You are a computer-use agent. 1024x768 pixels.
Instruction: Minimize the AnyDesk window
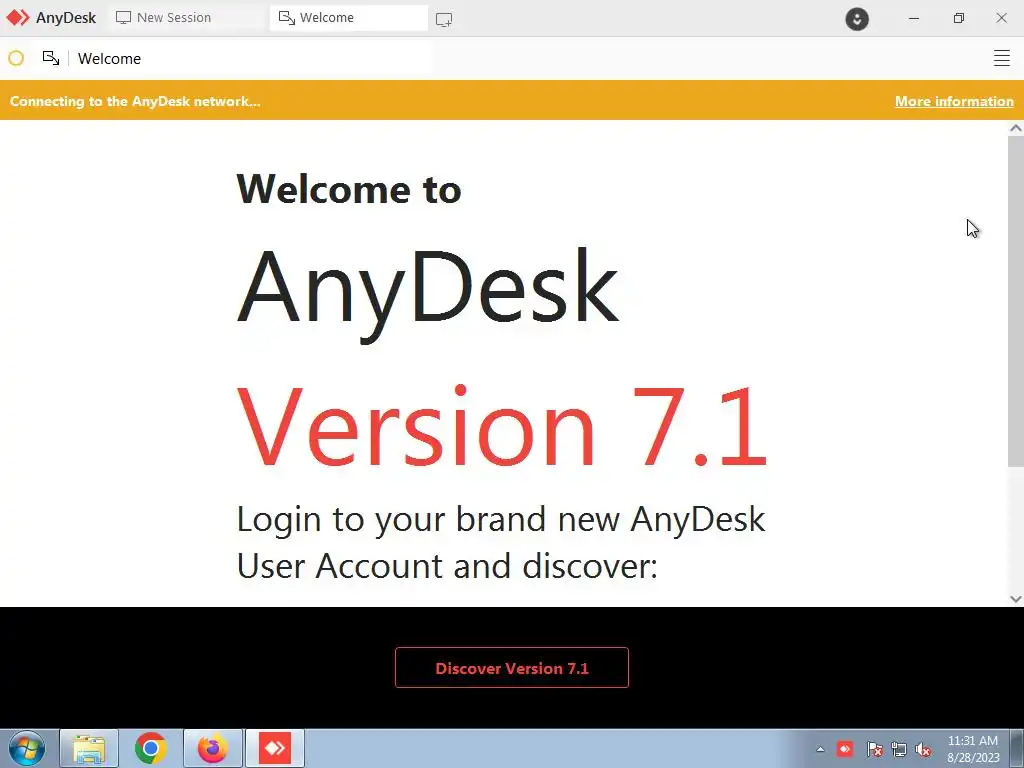[x=914, y=18]
